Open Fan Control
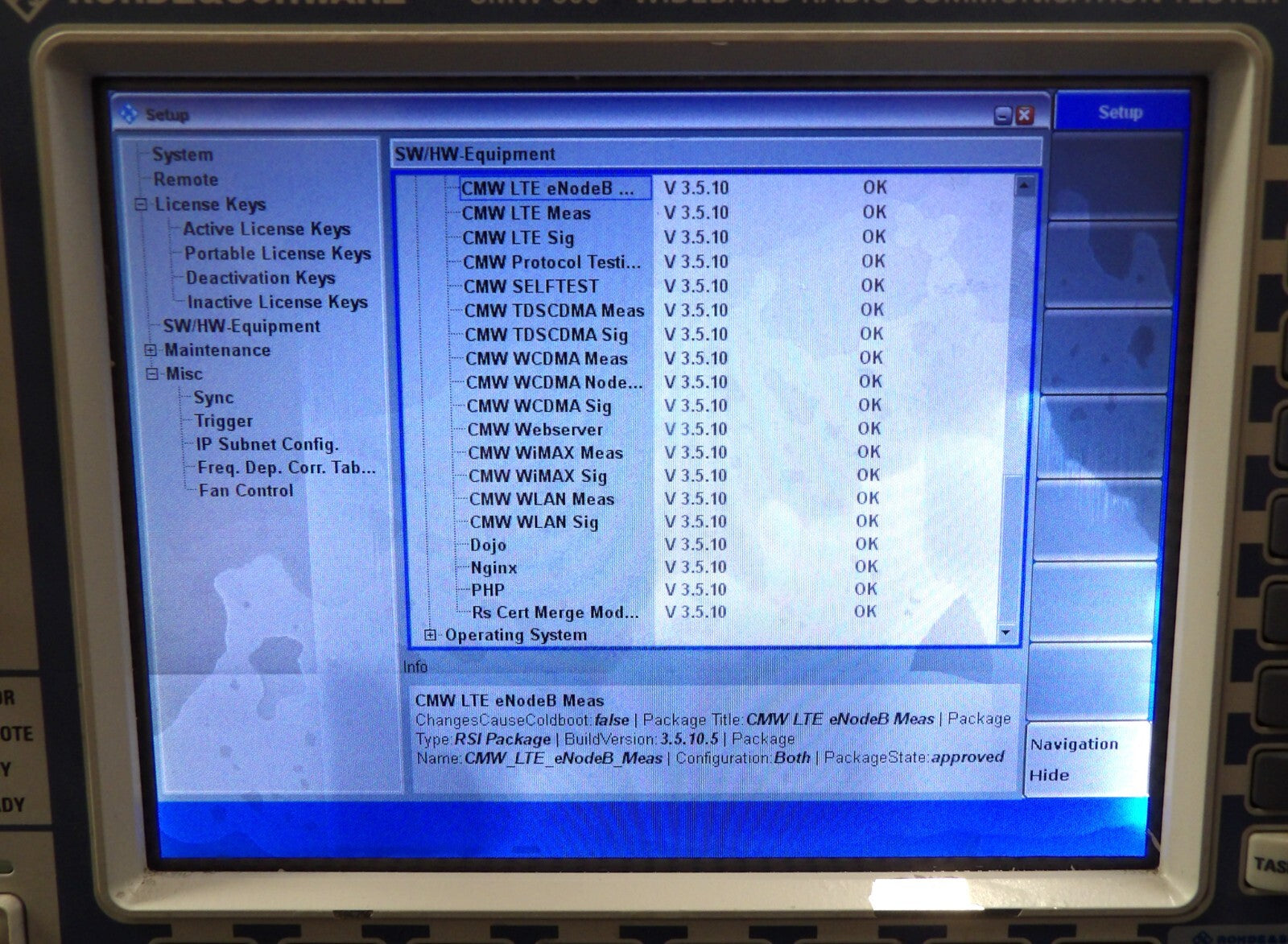The width and height of the screenshot is (1288, 944). 246,490
